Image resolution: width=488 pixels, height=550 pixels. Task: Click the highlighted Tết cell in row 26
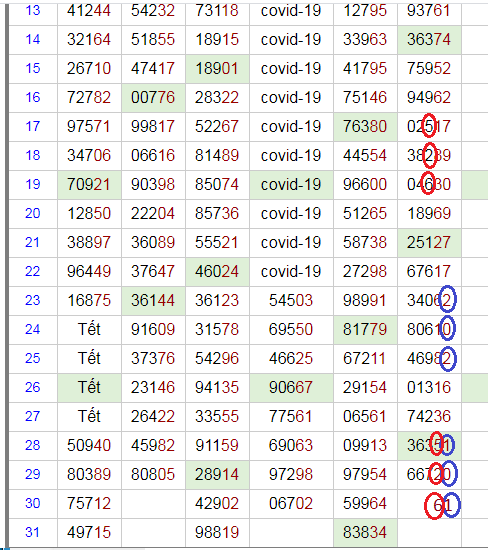[x=89, y=388]
